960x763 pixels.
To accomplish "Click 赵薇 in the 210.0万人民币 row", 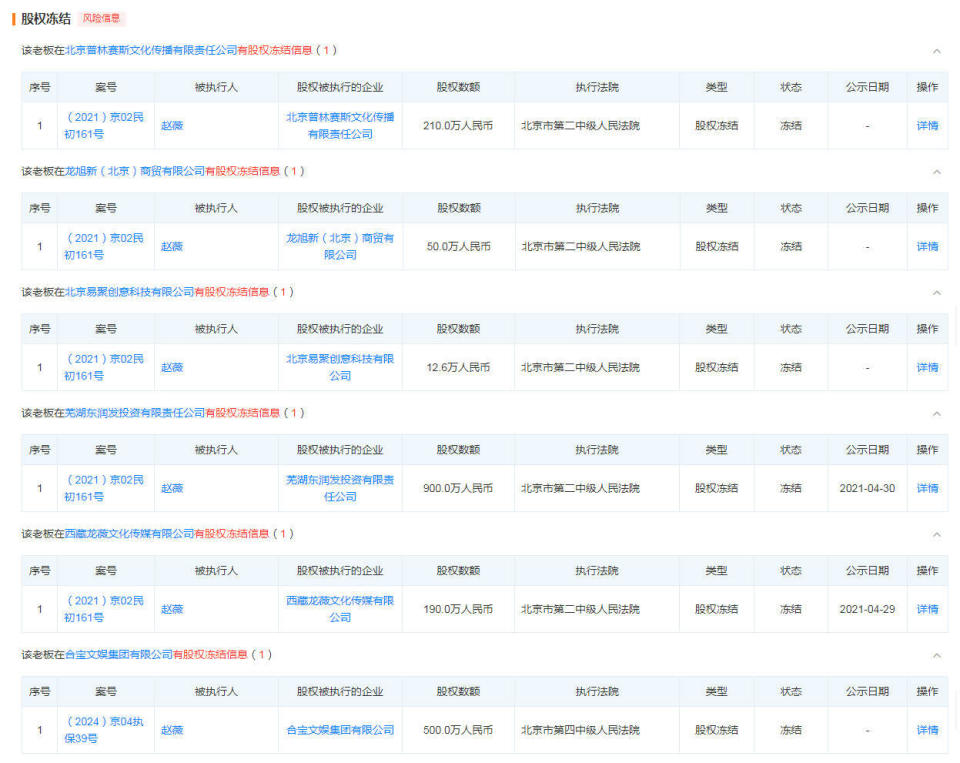I will pos(172,126).
